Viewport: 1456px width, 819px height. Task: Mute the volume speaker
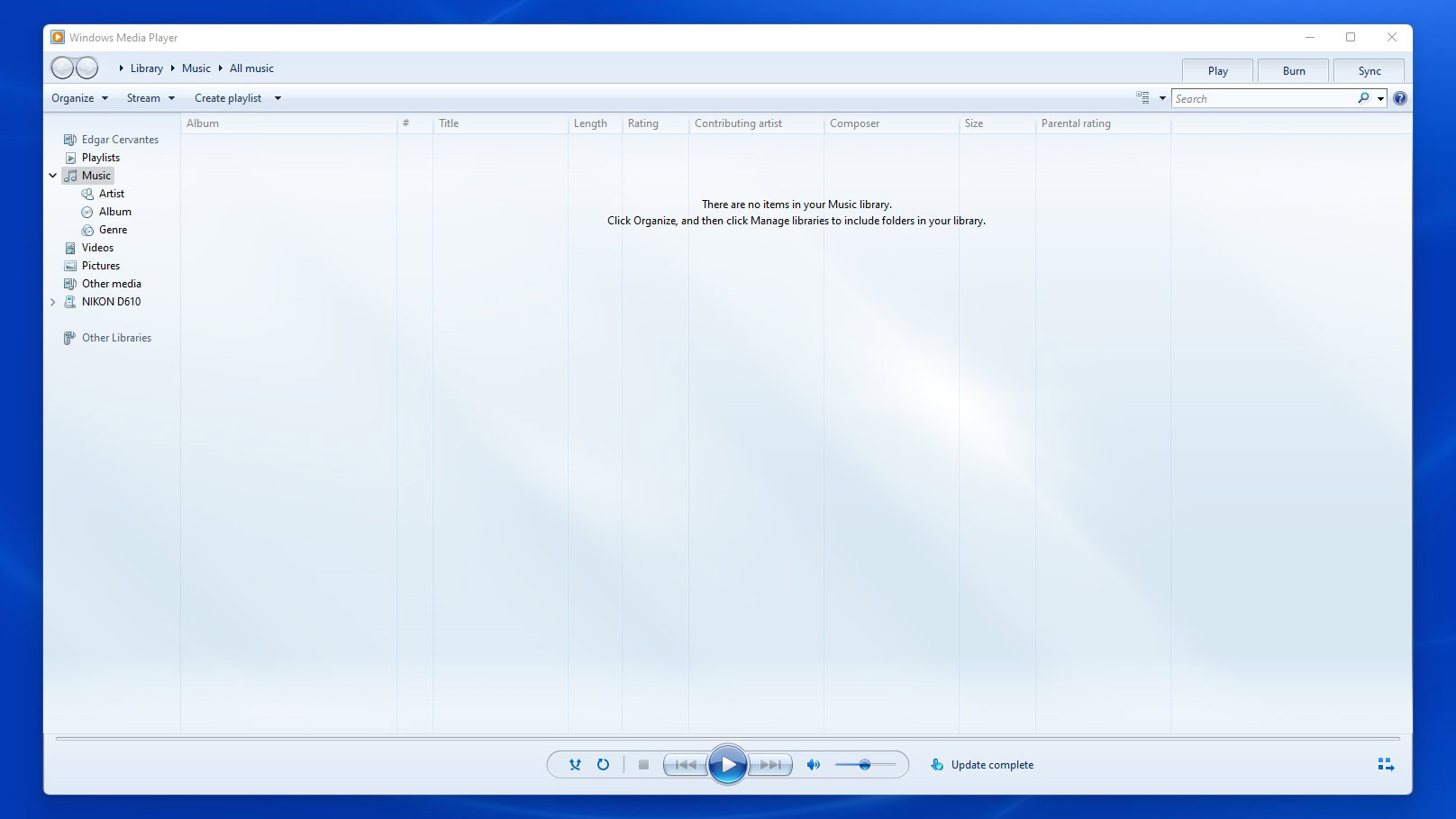point(813,765)
